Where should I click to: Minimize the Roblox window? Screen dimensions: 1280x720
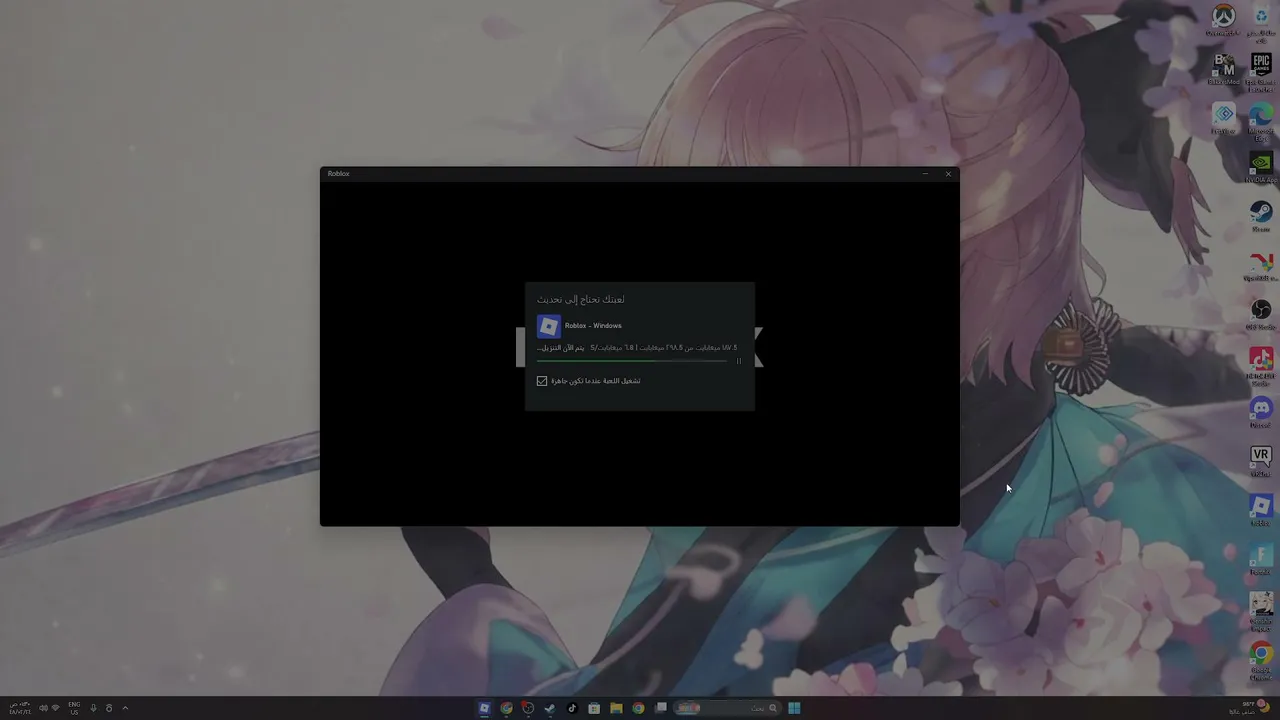(x=925, y=174)
